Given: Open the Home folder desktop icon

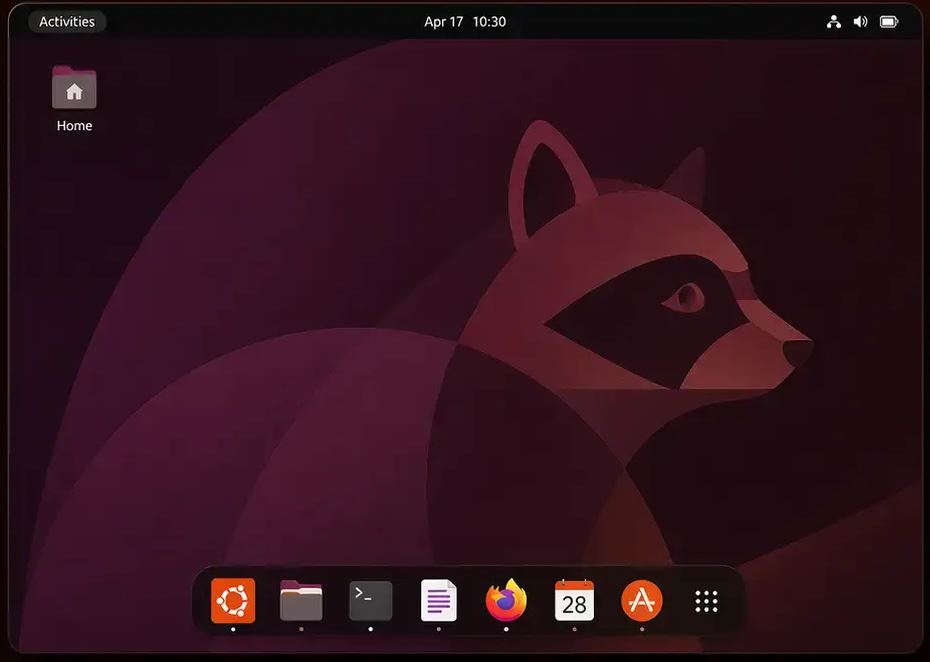Looking at the screenshot, I should [74, 88].
